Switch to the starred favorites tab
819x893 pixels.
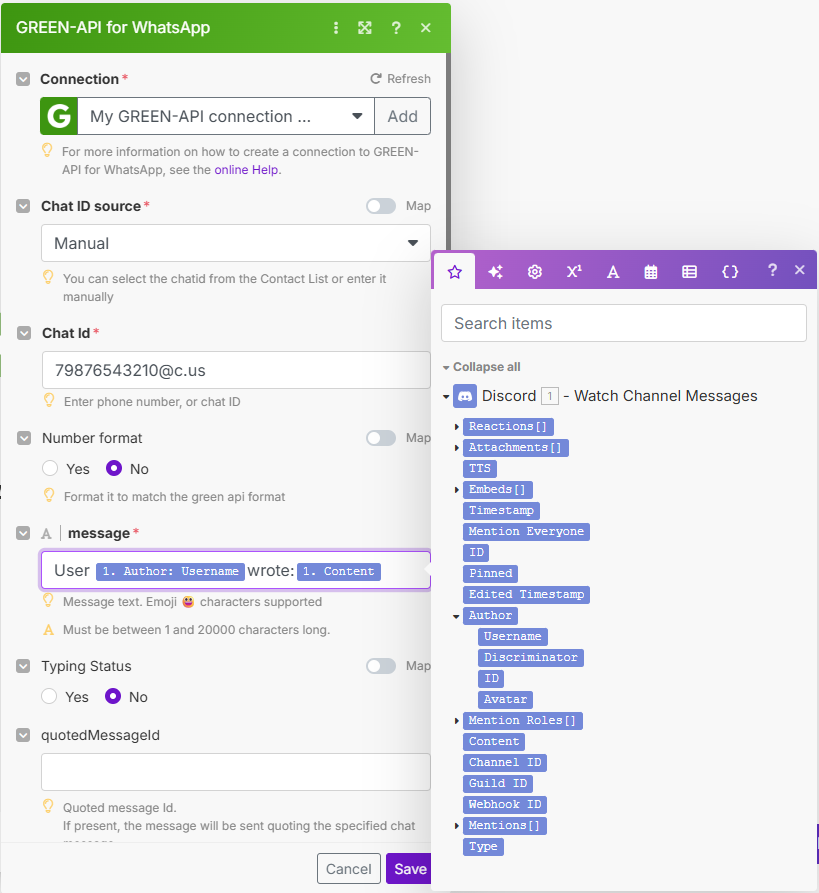[x=455, y=271]
